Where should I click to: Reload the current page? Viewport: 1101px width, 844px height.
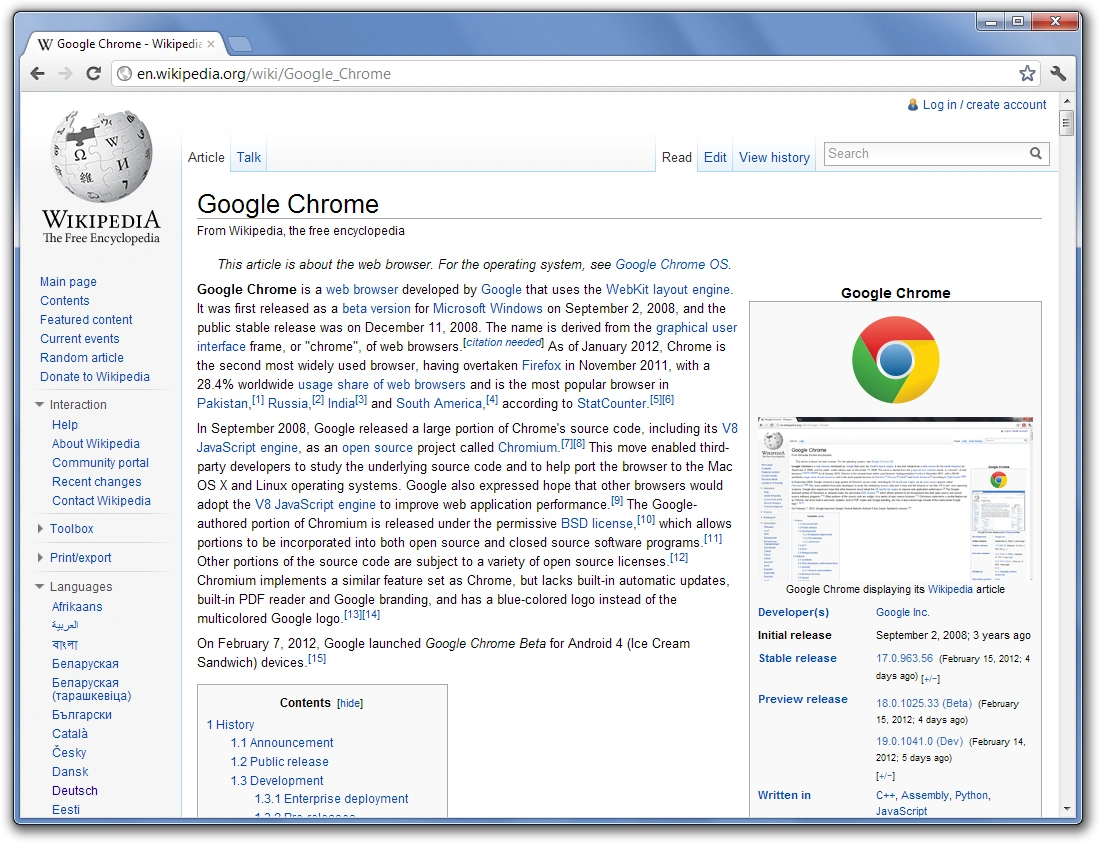coord(93,73)
